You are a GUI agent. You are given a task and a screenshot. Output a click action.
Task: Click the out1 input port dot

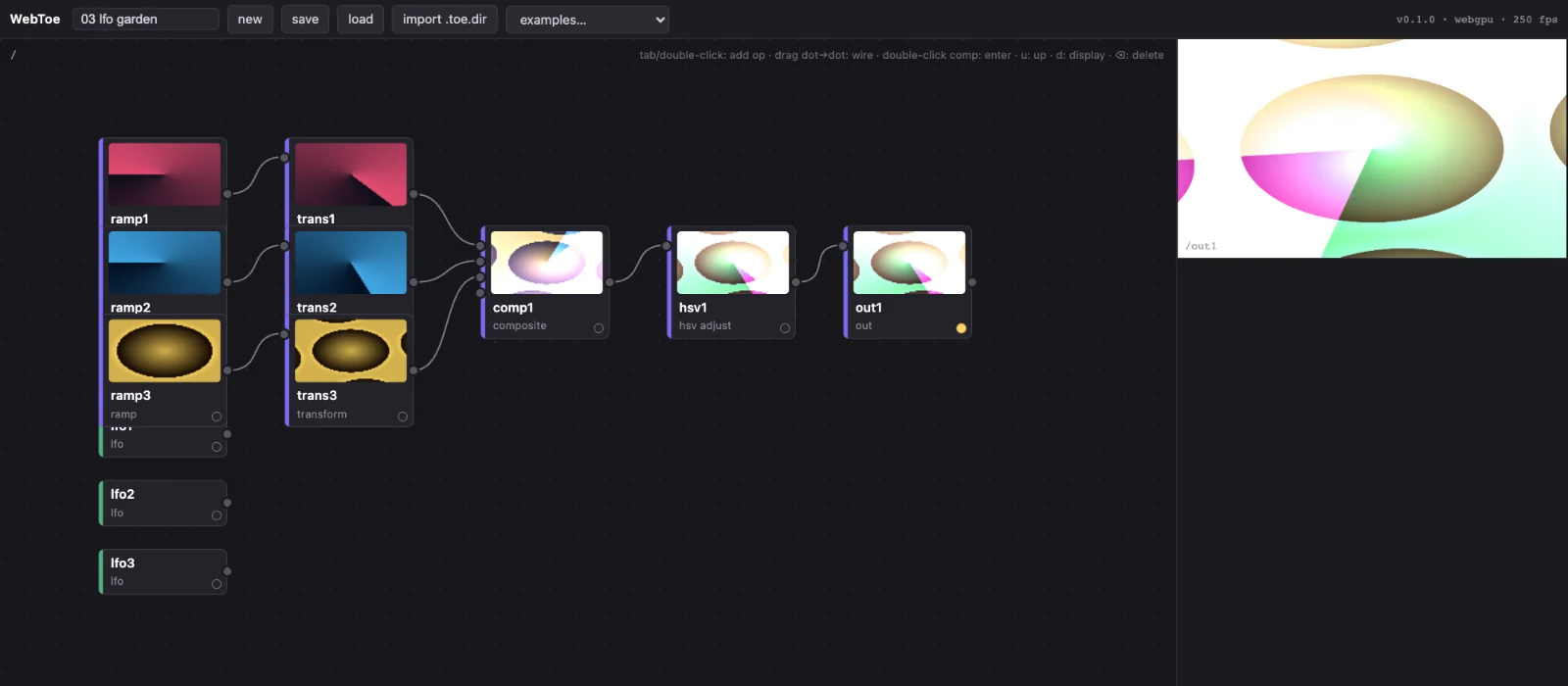[843, 246]
